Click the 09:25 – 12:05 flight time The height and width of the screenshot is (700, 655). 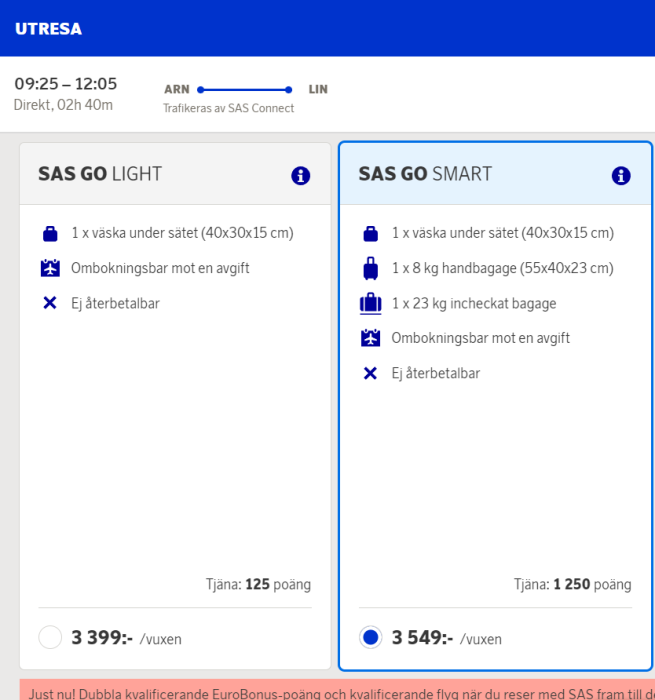coord(65,84)
